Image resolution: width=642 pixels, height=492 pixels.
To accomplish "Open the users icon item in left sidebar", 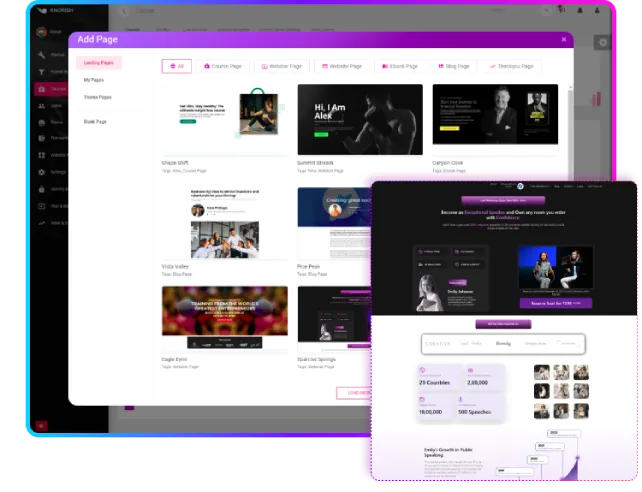I will (42, 106).
